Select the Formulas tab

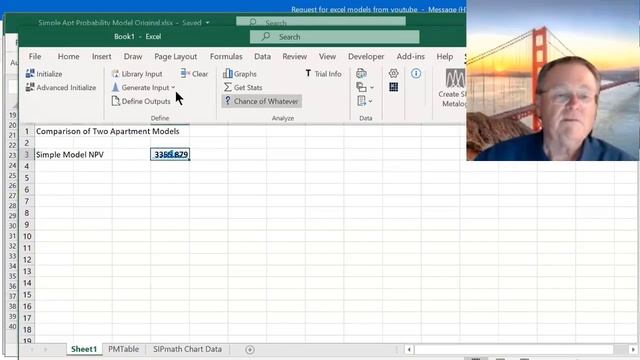tap(226, 56)
